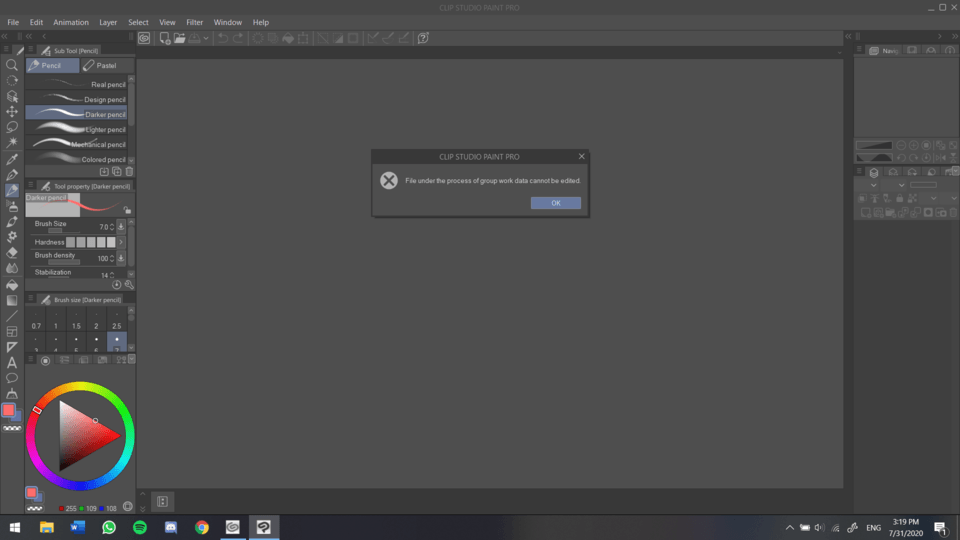The width and height of the screenshot is (960, 540).
Task: Select the Move layer tool
Action: [12, 111]
